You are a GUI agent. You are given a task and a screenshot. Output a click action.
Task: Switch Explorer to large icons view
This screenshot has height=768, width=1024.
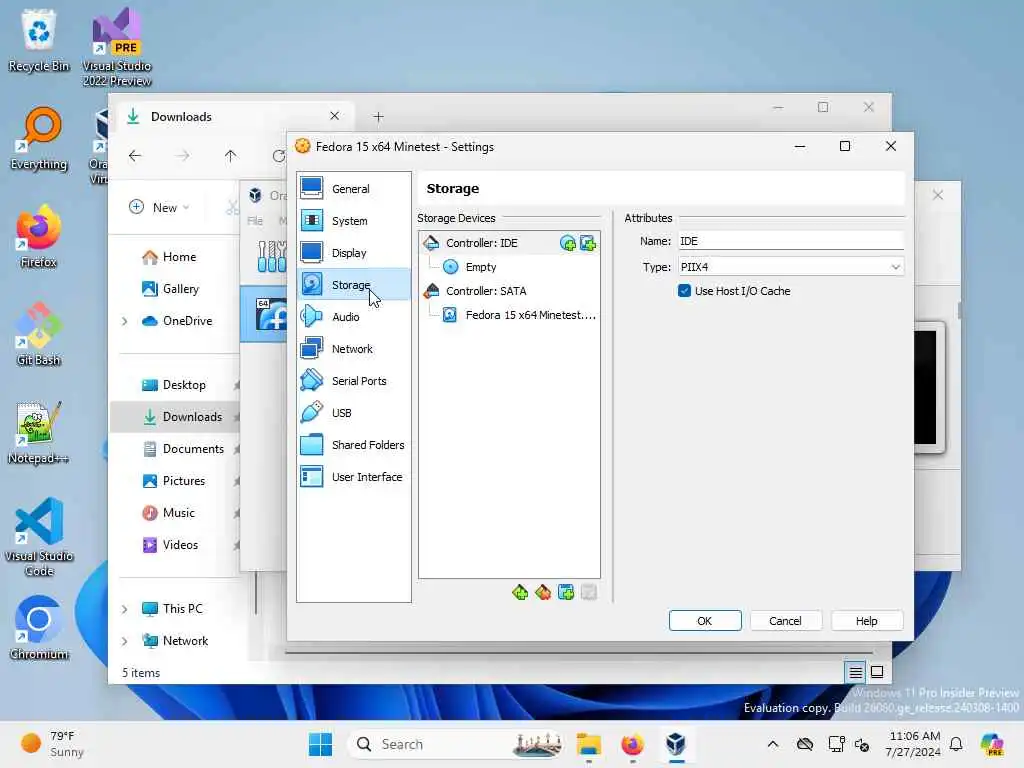pyautogui.click(x=877, y=672)
